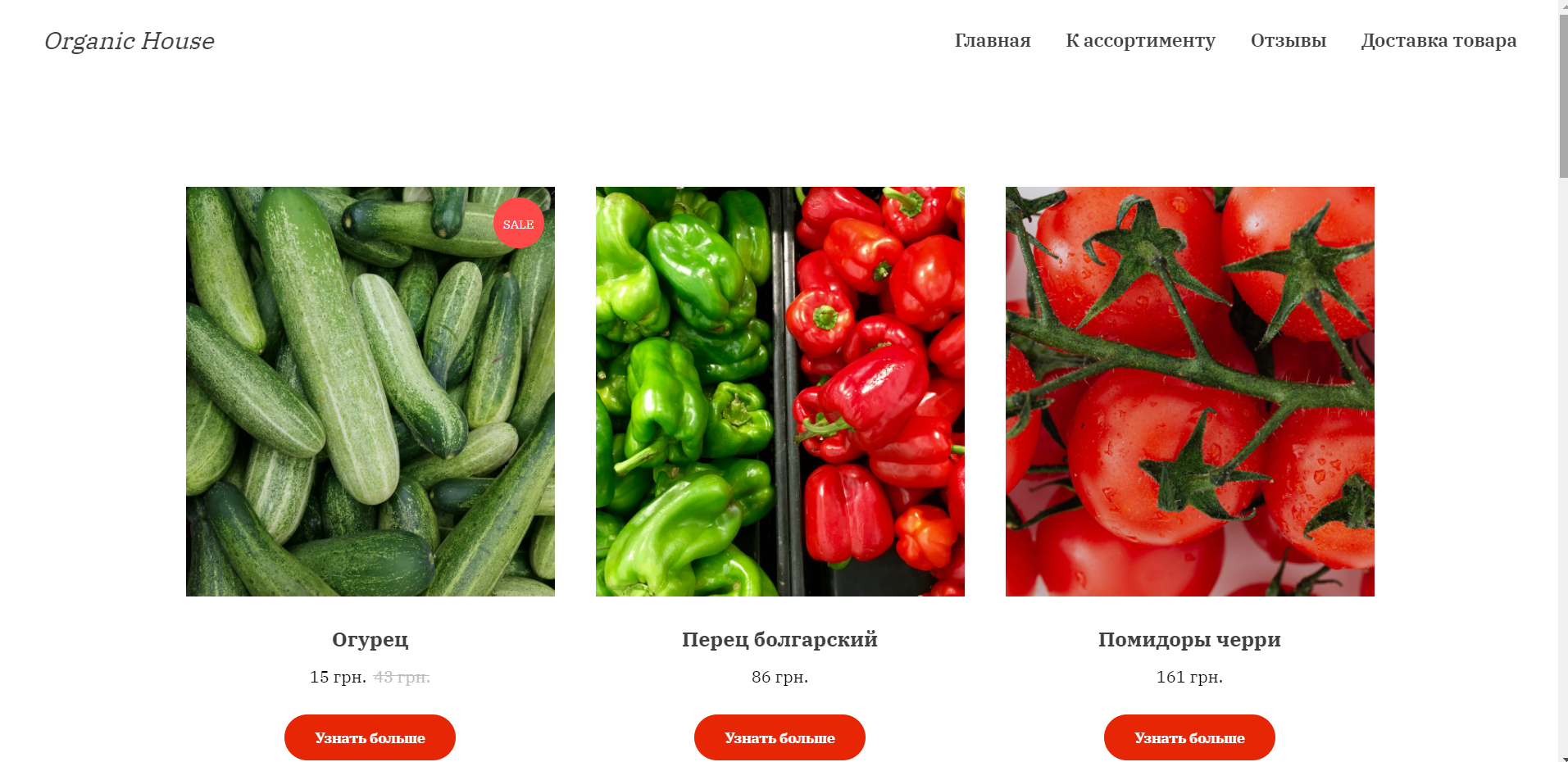Click the 86 грн. pepper price

[x=779, y=677]
